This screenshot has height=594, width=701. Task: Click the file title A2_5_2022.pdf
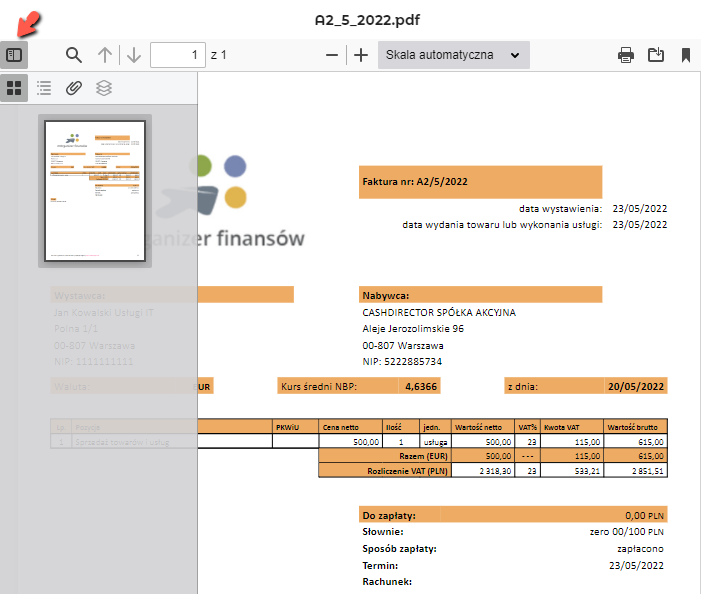(x=367, y=20)
